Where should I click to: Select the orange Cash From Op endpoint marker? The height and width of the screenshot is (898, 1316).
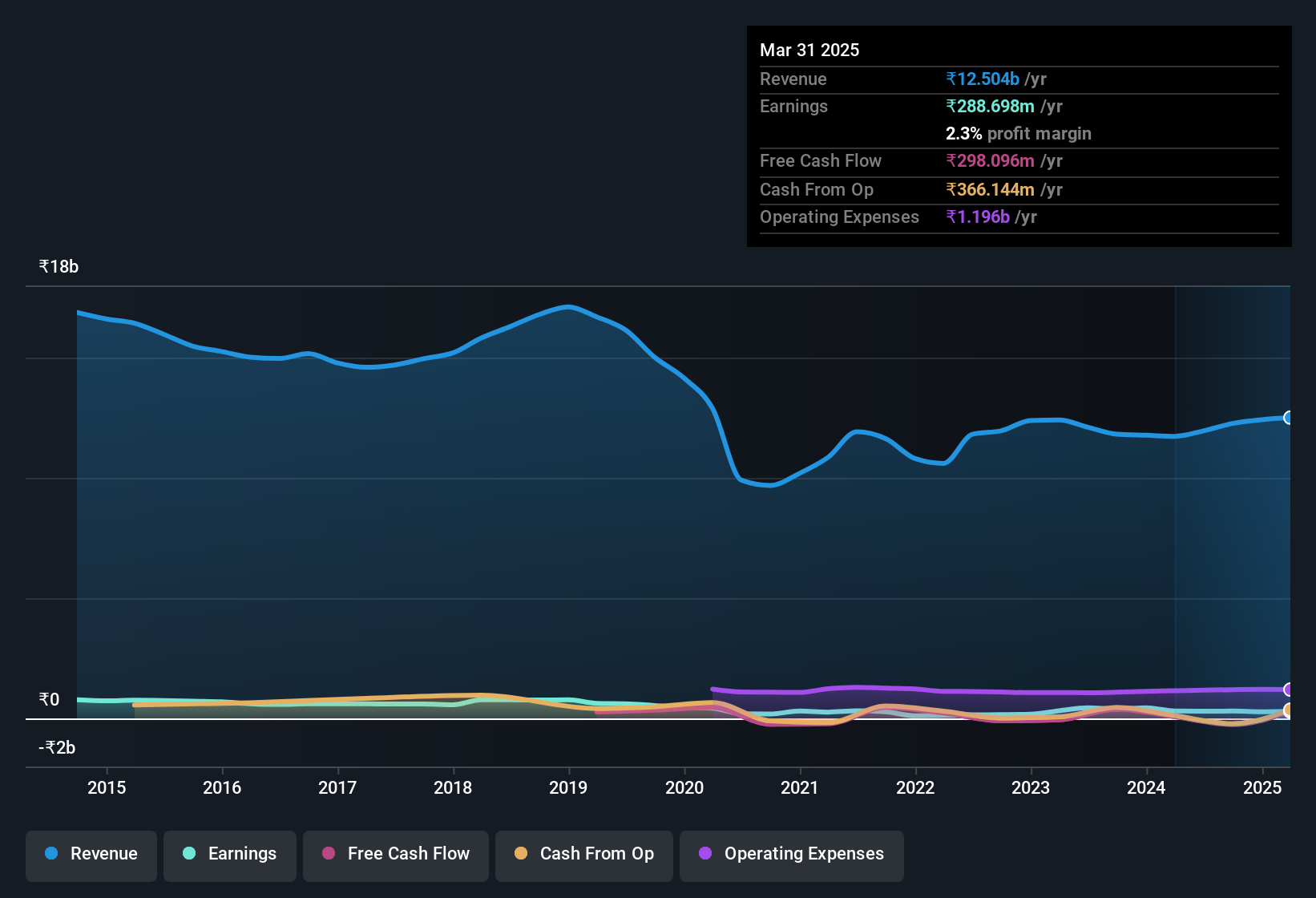coord(1288,710)
